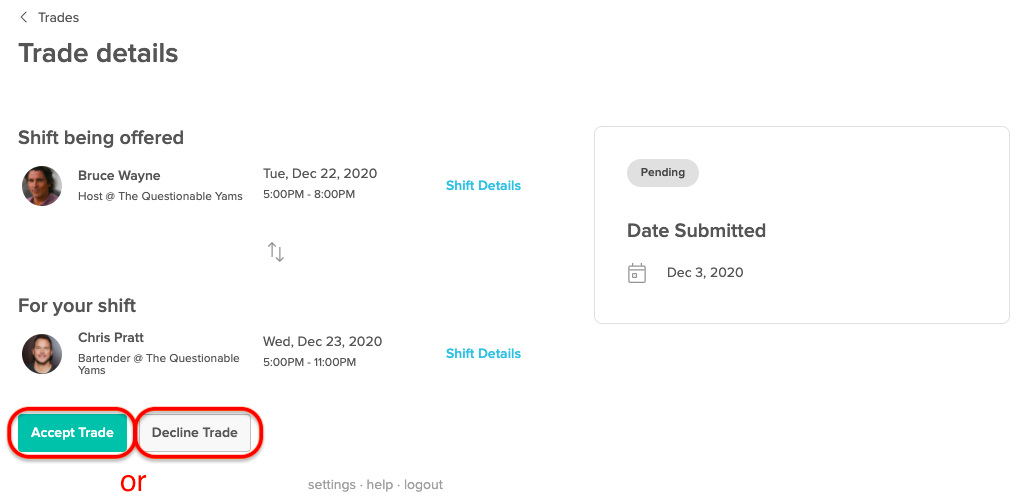Click the Tue, Dec 22, 2020 shift date
Screen dimensions: 1021x504
[x=320, y=173]
